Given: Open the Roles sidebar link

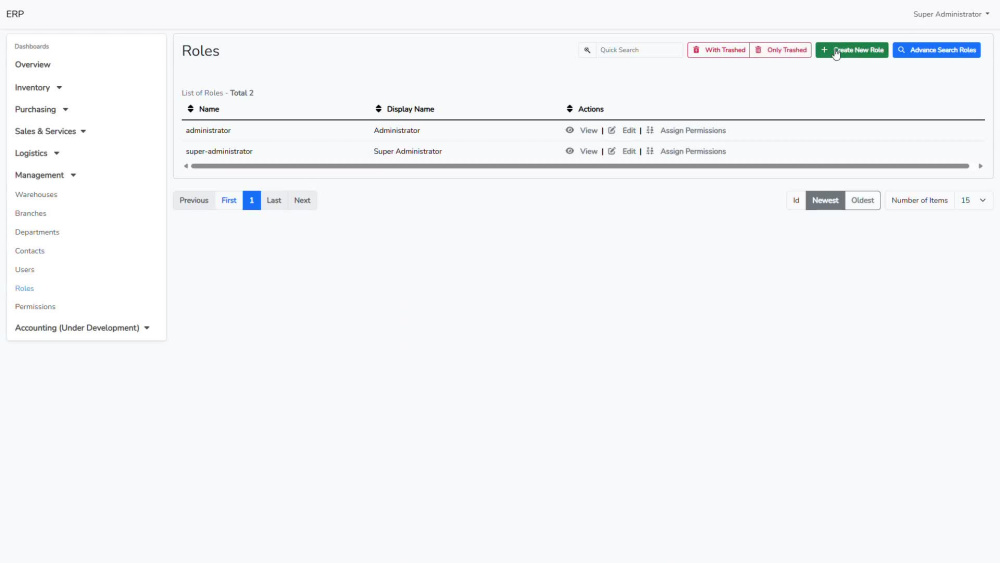Looking at the screenshot, I should tap(24, 288).
